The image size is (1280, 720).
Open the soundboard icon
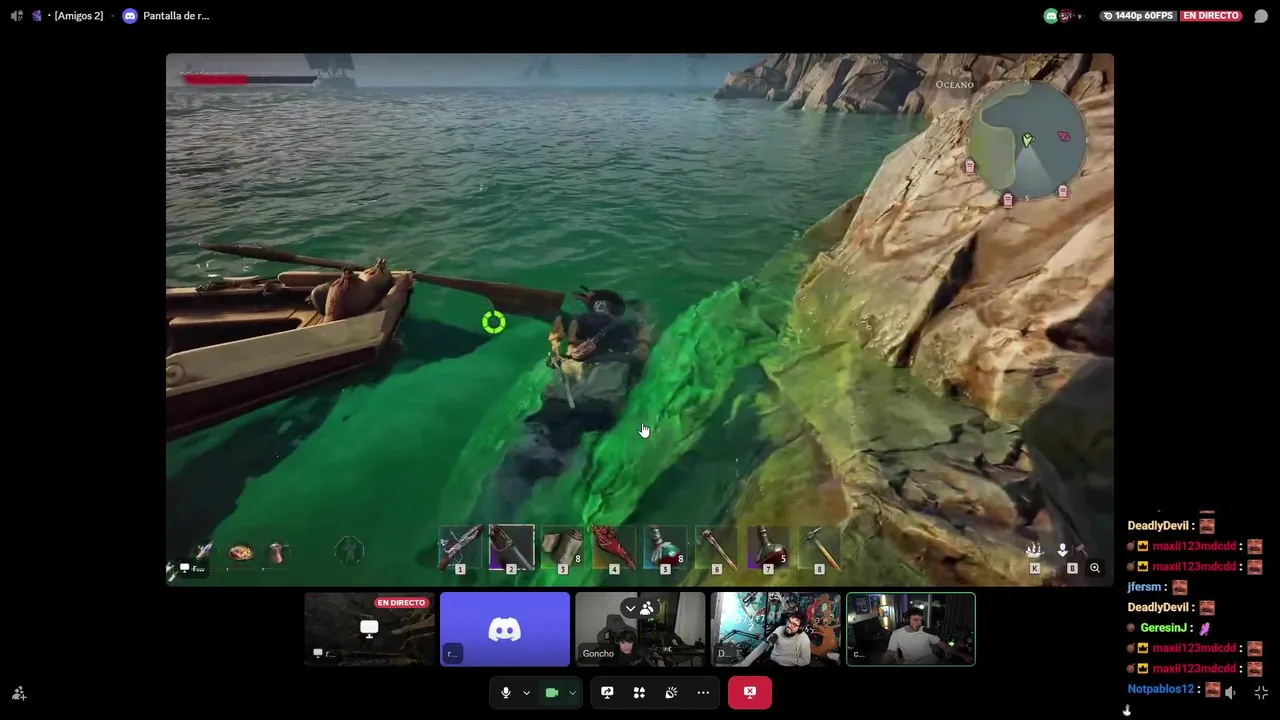(x=671, y=692)
